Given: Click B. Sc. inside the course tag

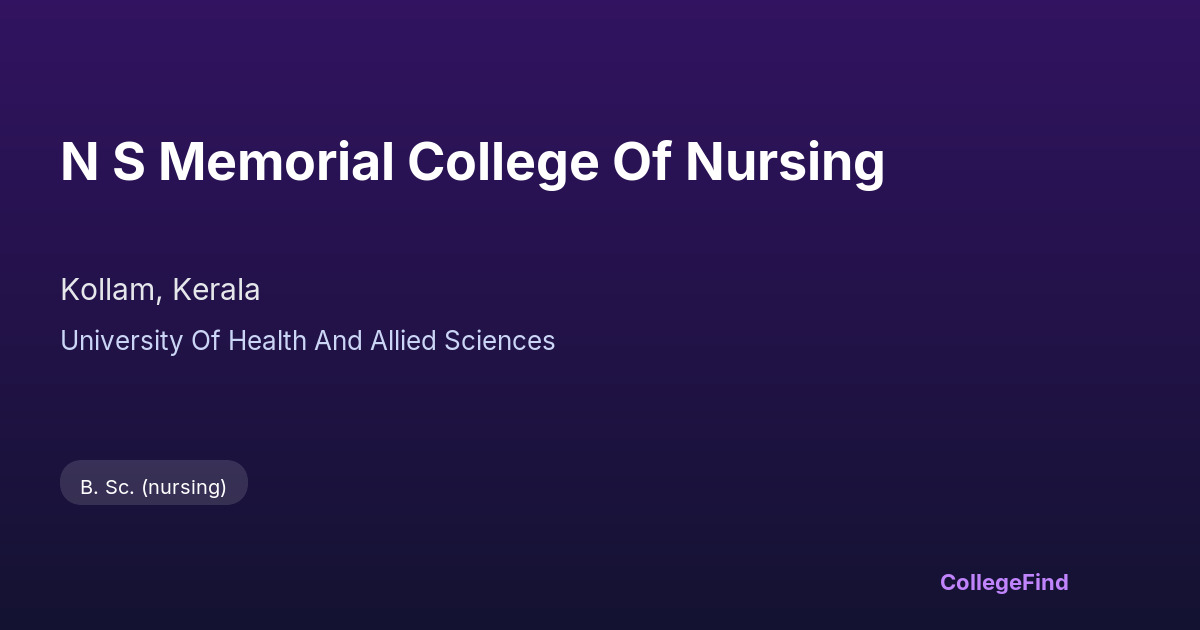Looking at the screenshot, I should tap(106, 487).
